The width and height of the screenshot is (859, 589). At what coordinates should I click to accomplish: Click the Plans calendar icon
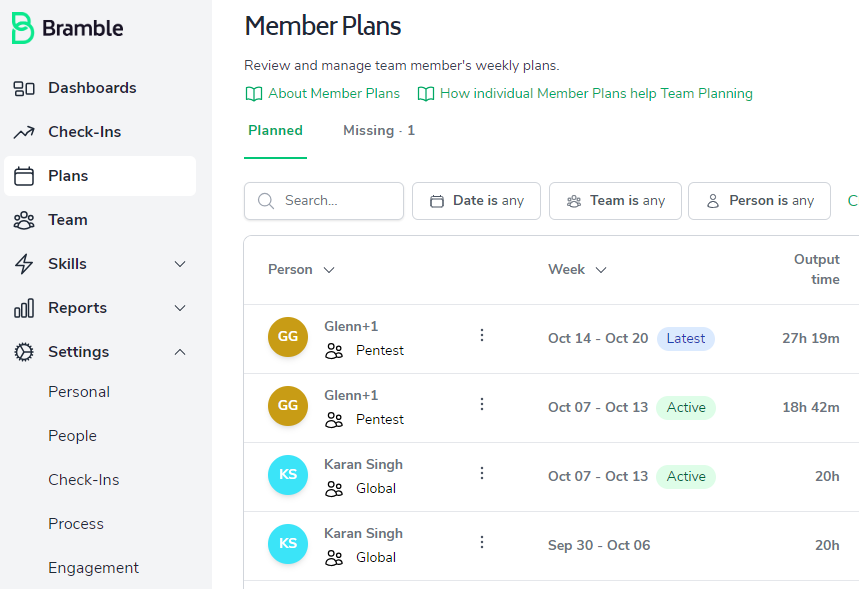24,176
